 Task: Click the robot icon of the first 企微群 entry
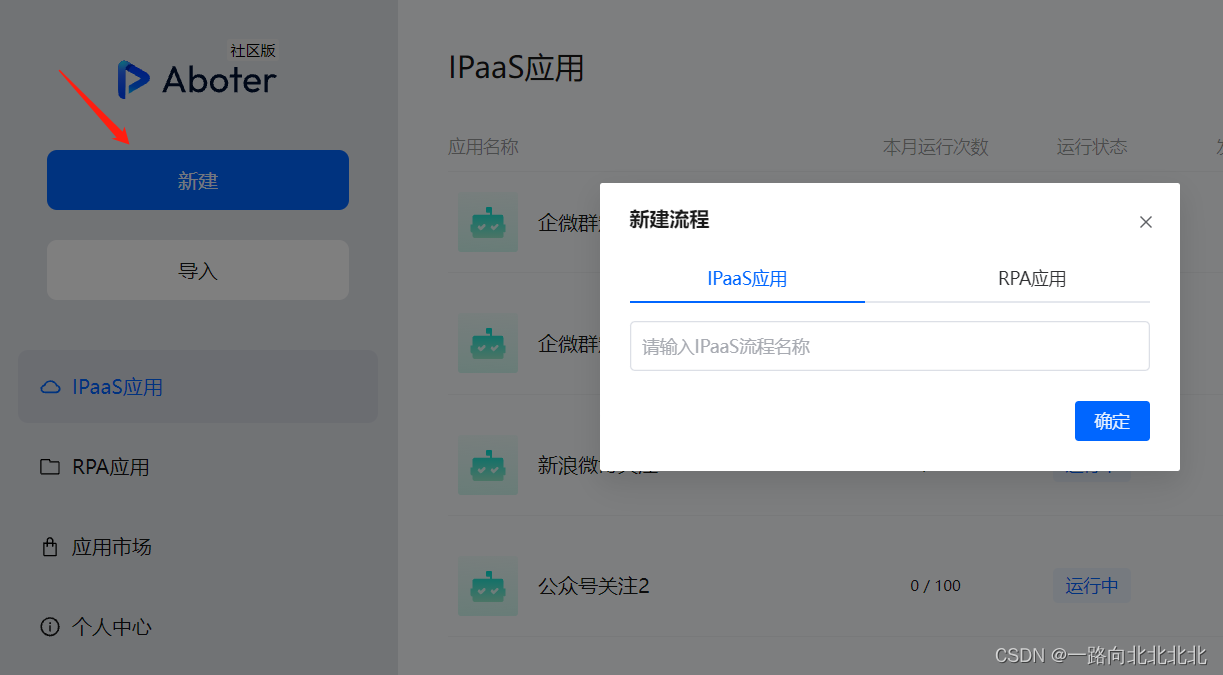click(x=487, y=223)
